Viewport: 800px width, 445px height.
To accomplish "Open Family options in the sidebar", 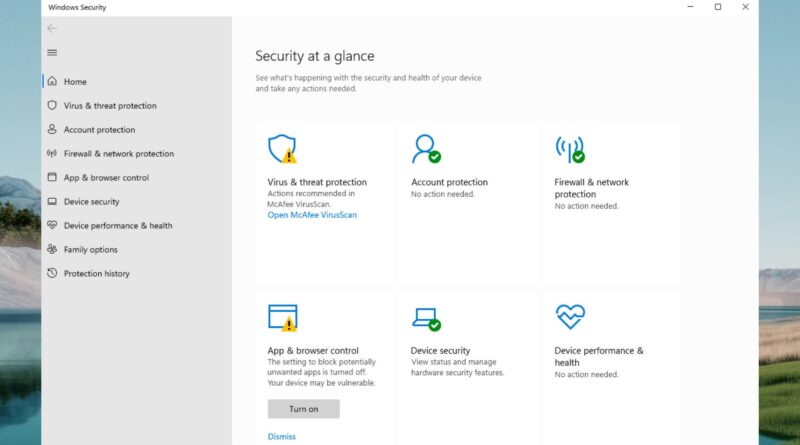I will (90, 250).
